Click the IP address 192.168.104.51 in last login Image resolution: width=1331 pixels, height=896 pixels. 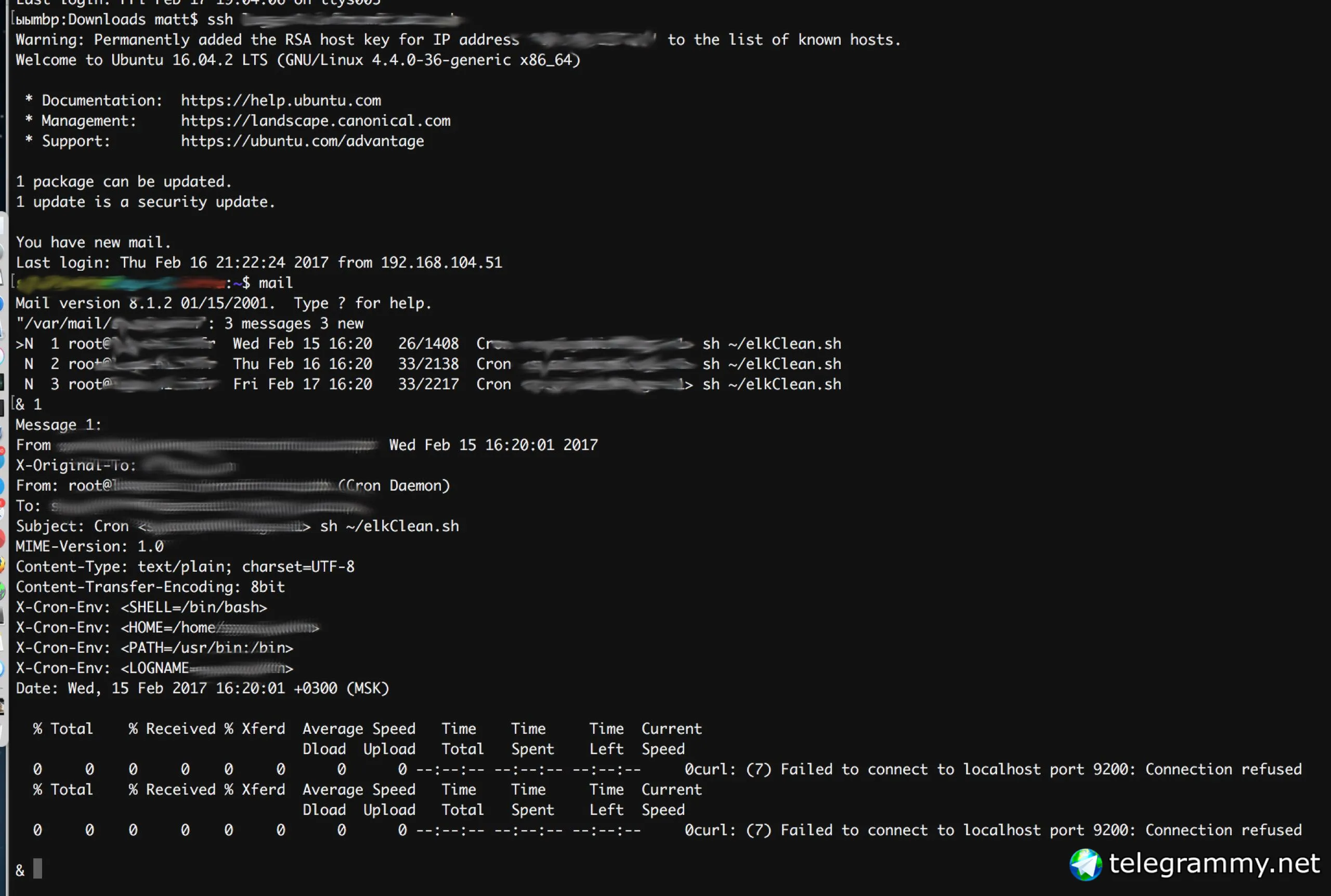coord(441,263)
